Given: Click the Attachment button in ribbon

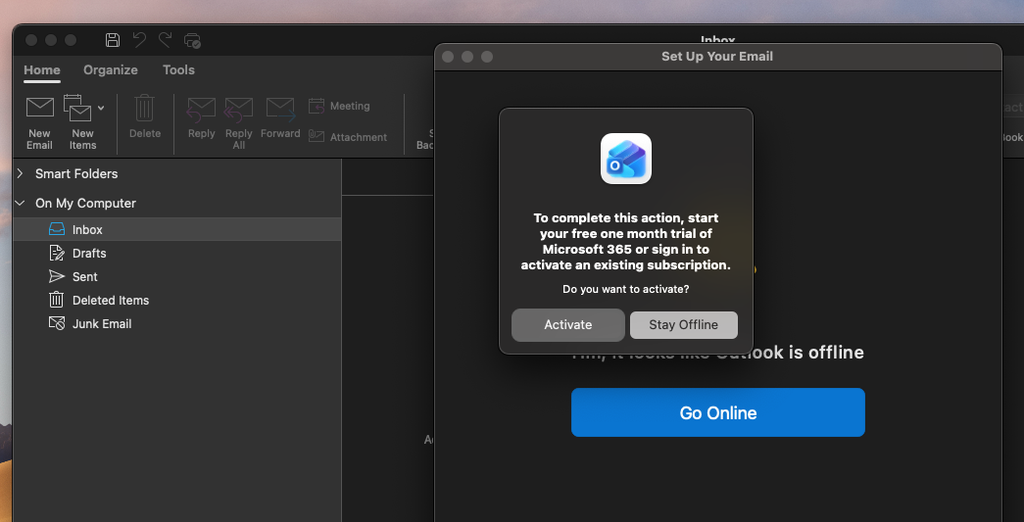Looking at the screenshot, I should (348, 137).
